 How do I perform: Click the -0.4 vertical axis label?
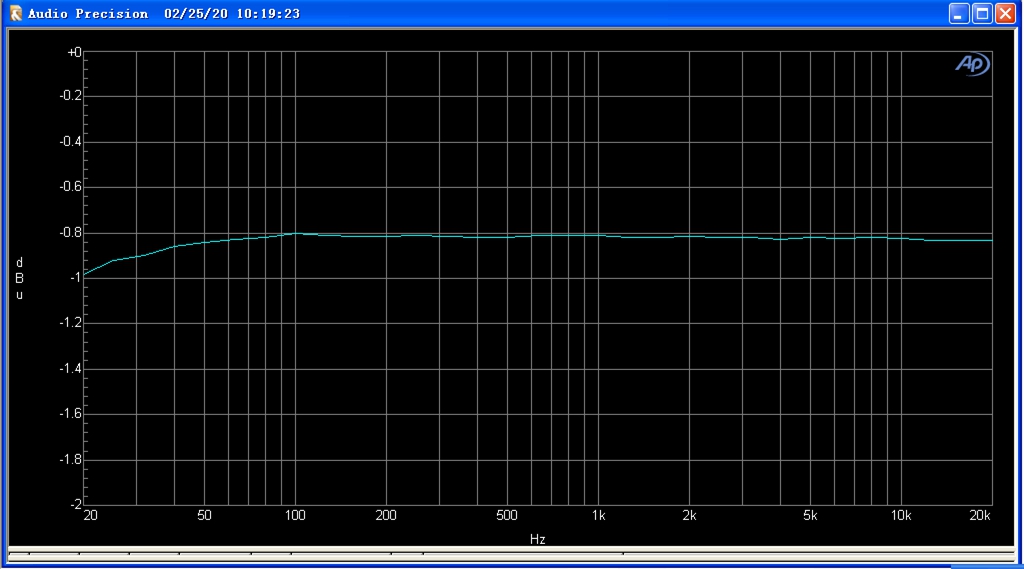click(x=71, y=142)
